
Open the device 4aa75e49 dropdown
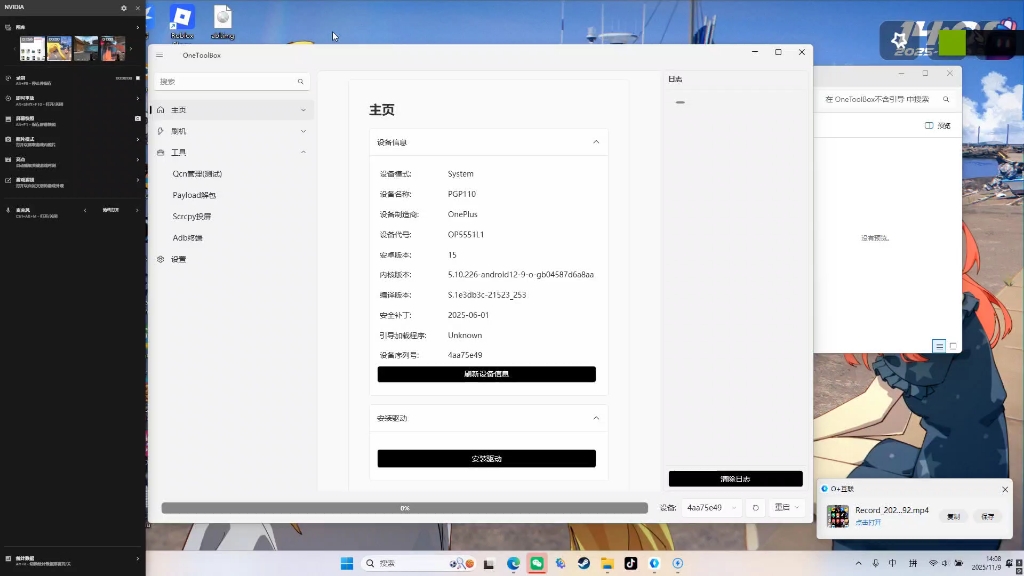712,507
